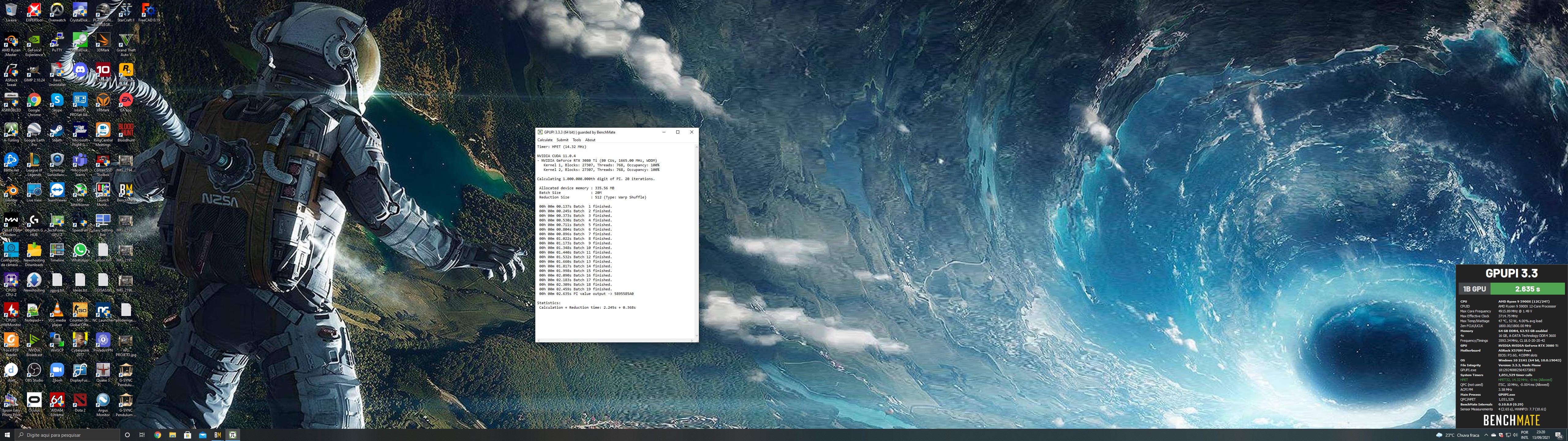The image size is (1568, 441).
Task: Select the TechPowerUp GPU-Z icon
Action: [x=57, y=224]
